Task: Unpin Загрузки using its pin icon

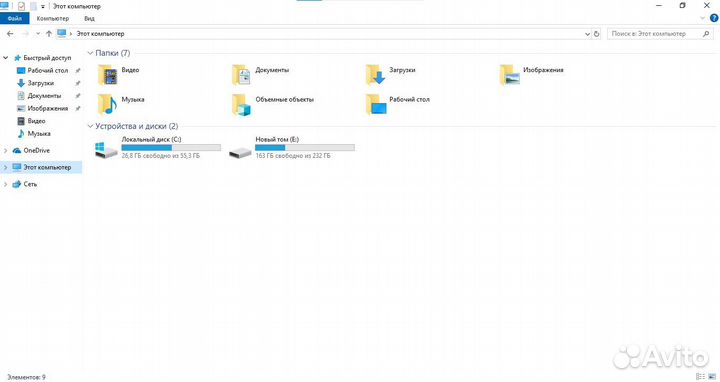Action: pyautogui.click(x=78, y=83)
